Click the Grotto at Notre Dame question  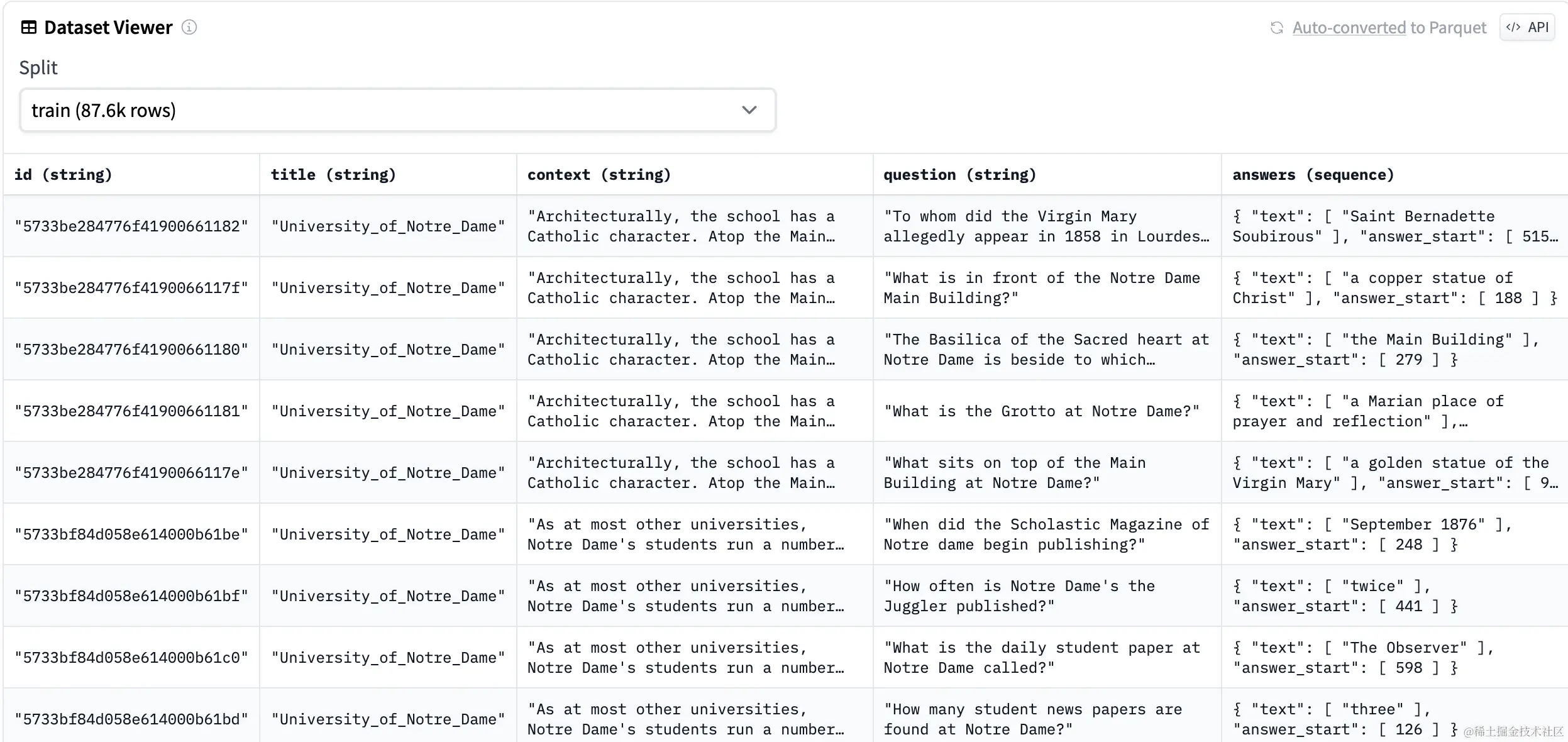[x=1041, y=411]
